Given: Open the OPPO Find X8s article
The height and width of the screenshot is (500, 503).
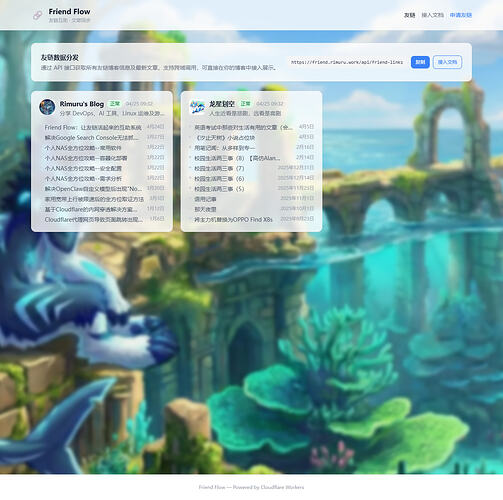Looking at the screenshot, I should pos(233,220).
